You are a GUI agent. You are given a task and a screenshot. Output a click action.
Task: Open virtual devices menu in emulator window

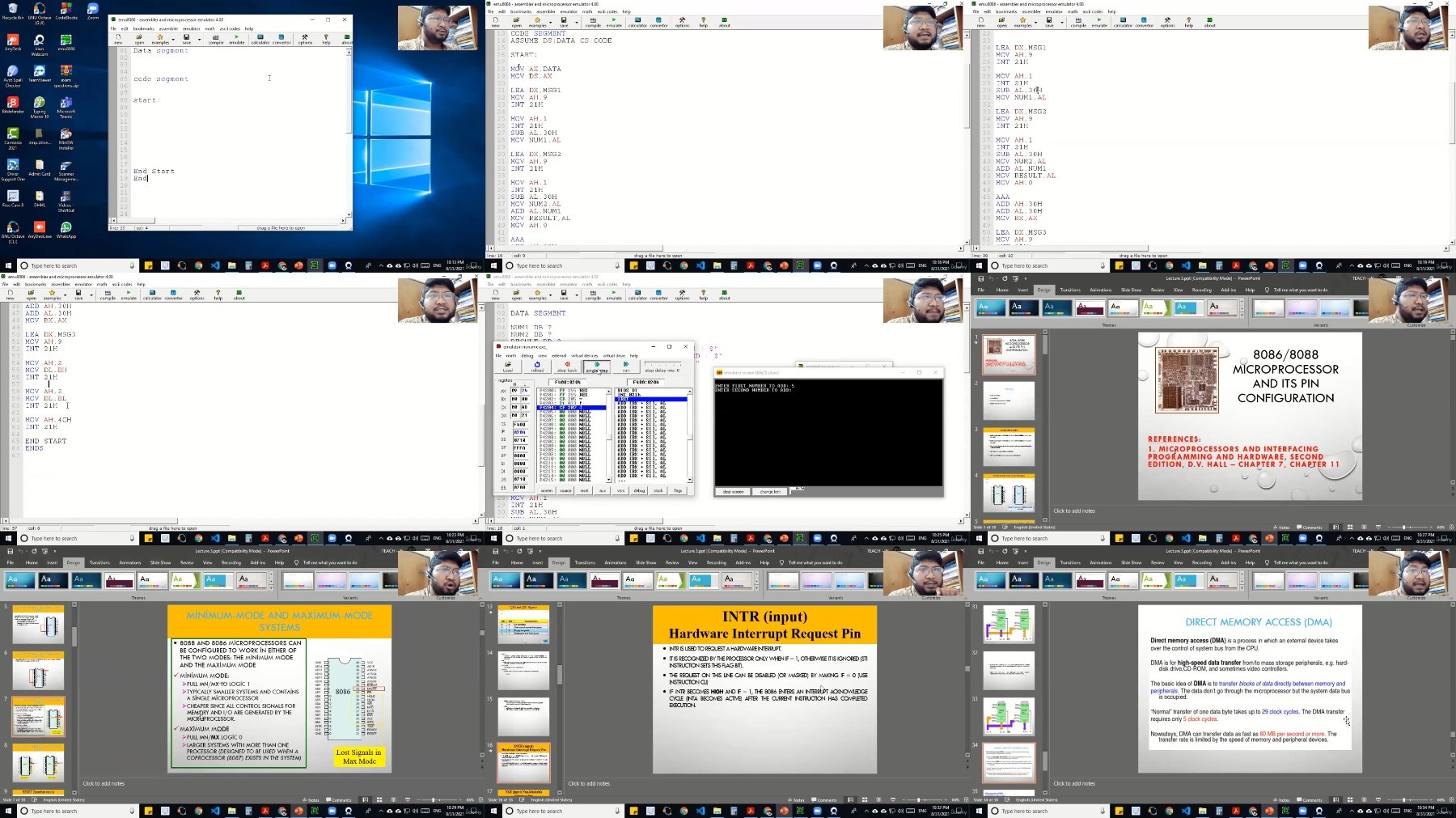point(585,356)
